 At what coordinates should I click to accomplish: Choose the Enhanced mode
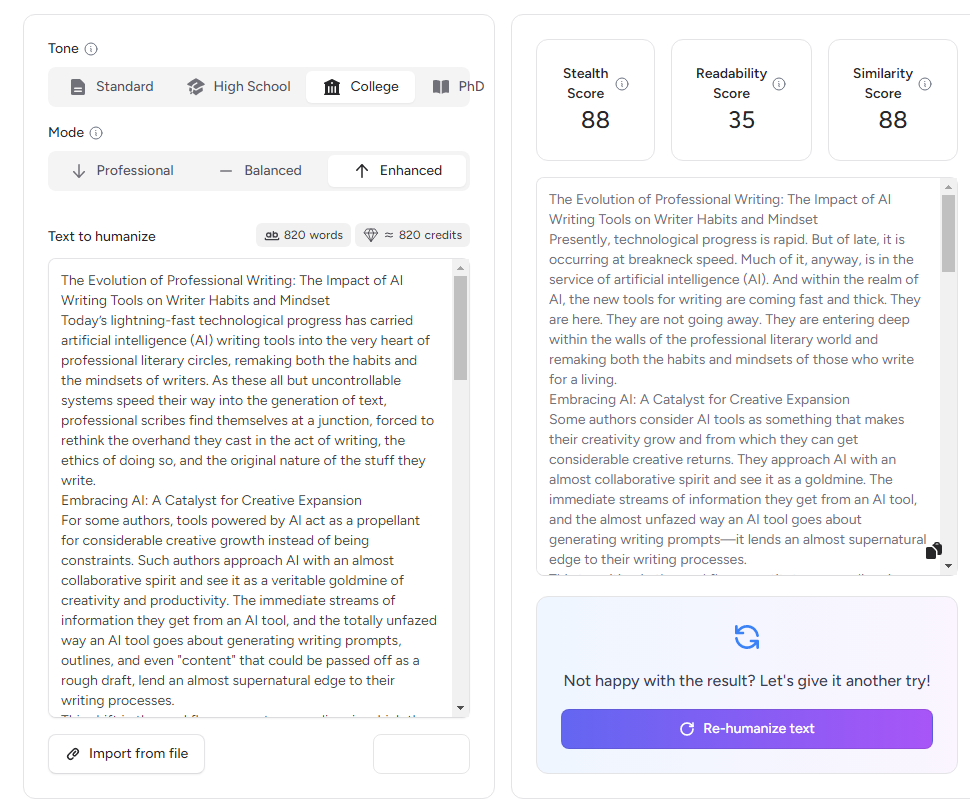click(x=397, y=171)
